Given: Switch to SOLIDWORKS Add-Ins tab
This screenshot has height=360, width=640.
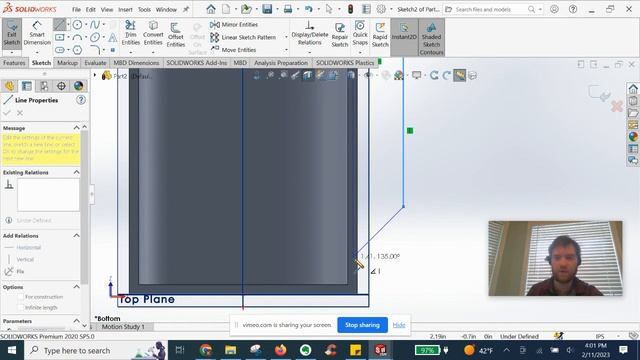Looking at the screenshot, I should pyautogui.click(x=196, y=63).
